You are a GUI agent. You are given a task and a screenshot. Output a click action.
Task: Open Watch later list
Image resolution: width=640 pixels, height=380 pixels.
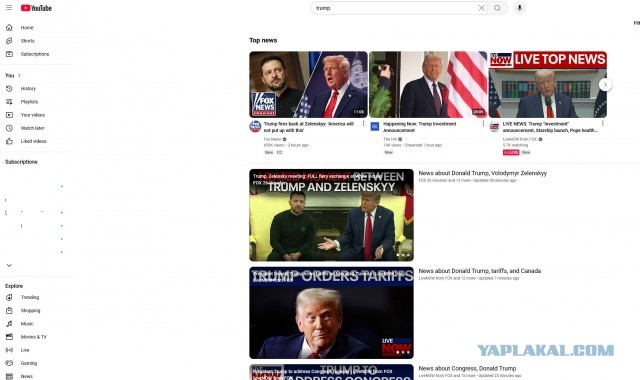click(x=32, y=128)
